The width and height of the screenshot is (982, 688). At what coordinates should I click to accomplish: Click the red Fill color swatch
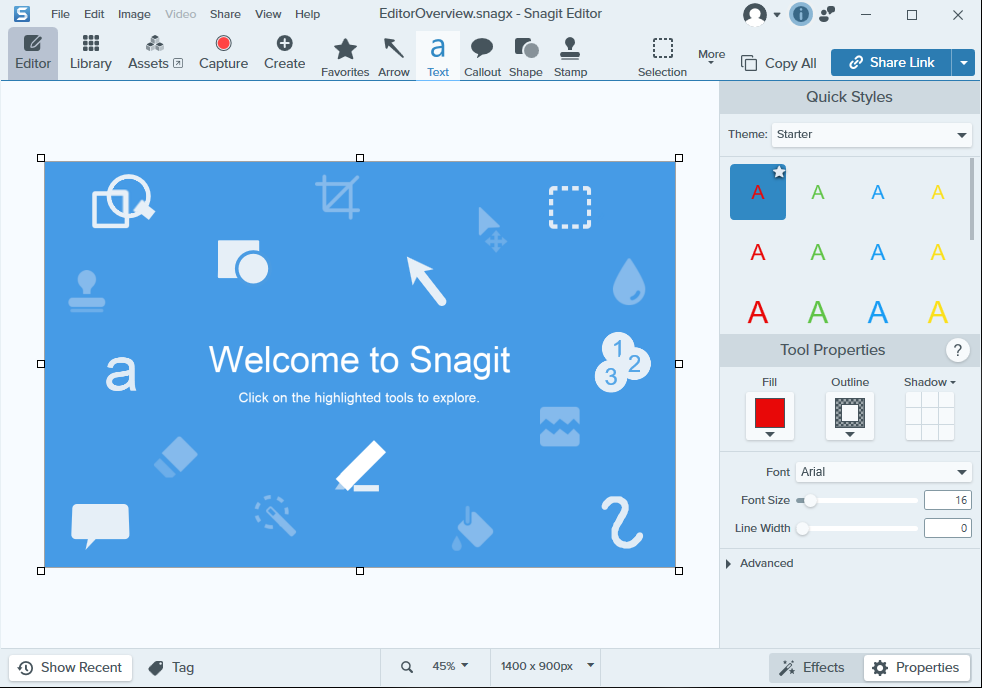[x=769, y=412]
